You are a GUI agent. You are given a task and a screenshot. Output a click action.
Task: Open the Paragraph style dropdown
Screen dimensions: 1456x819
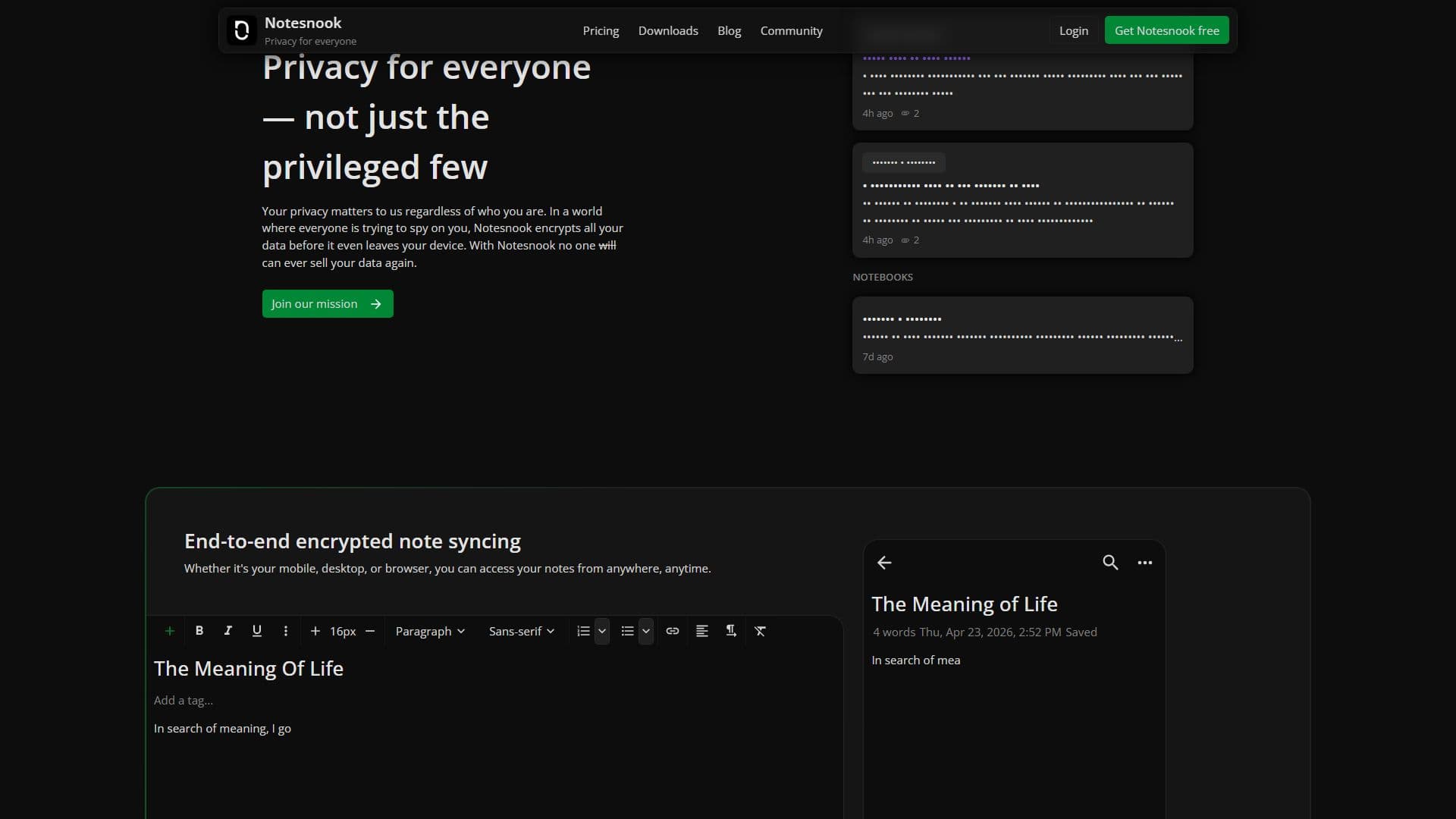(x=430, y=631)
